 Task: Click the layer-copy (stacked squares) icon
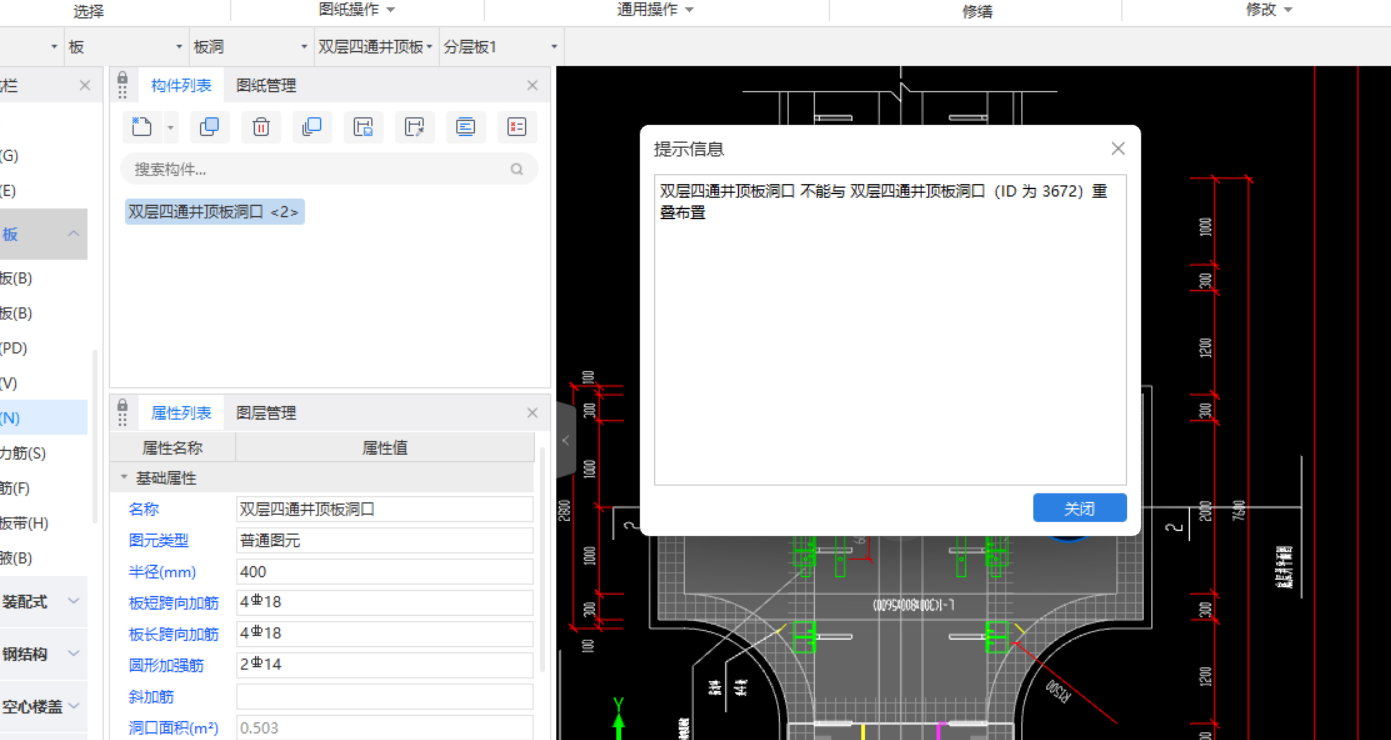(311, 126)
